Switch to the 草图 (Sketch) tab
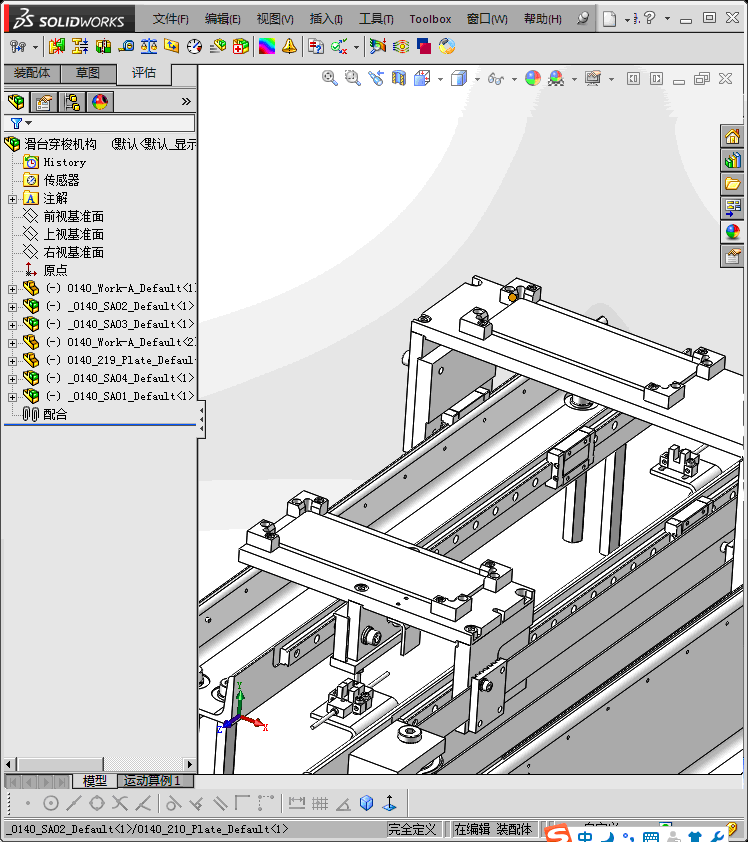748x842 pixels. [88, 73]
